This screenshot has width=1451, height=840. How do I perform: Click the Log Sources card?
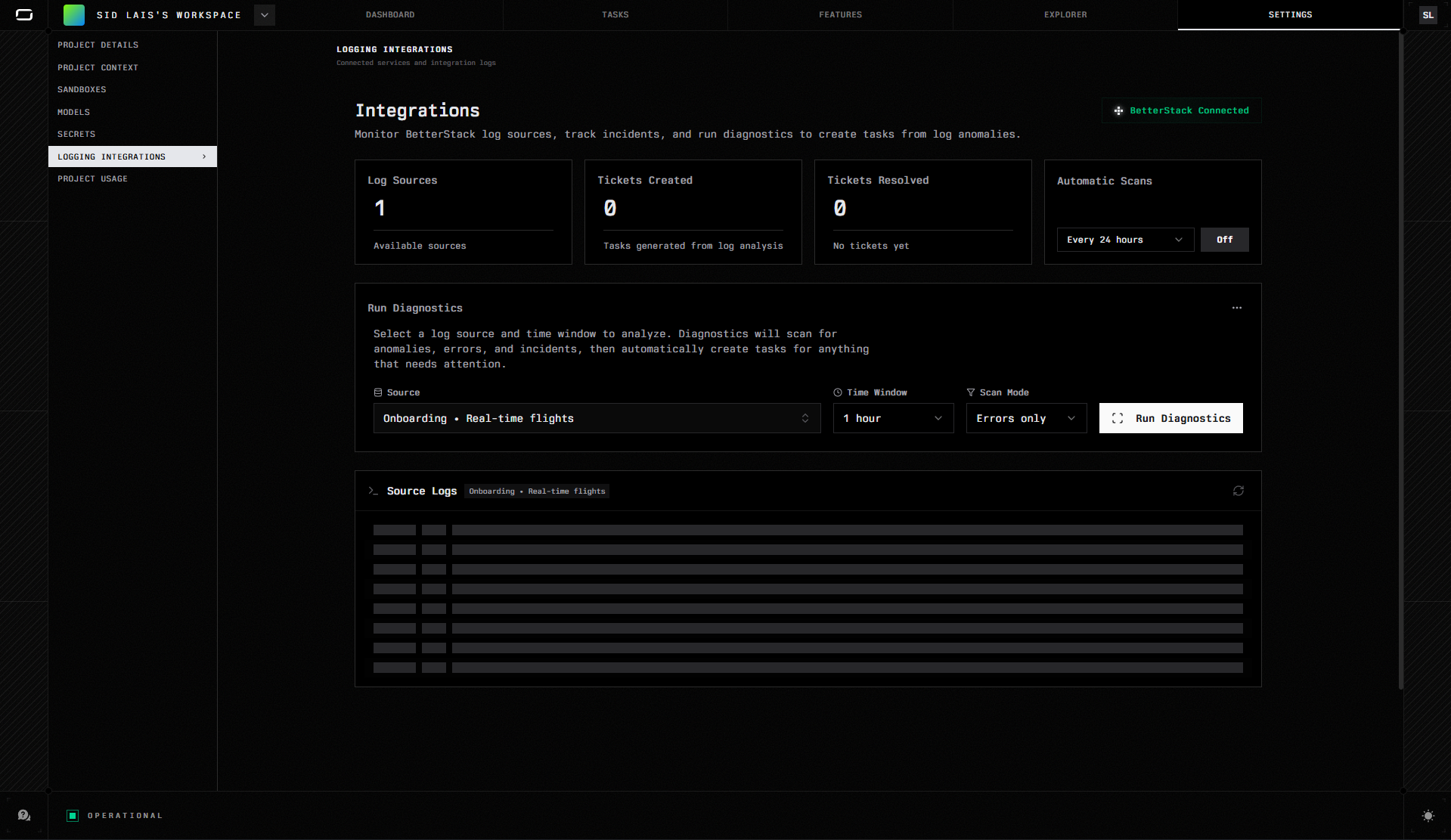[463, 212]
